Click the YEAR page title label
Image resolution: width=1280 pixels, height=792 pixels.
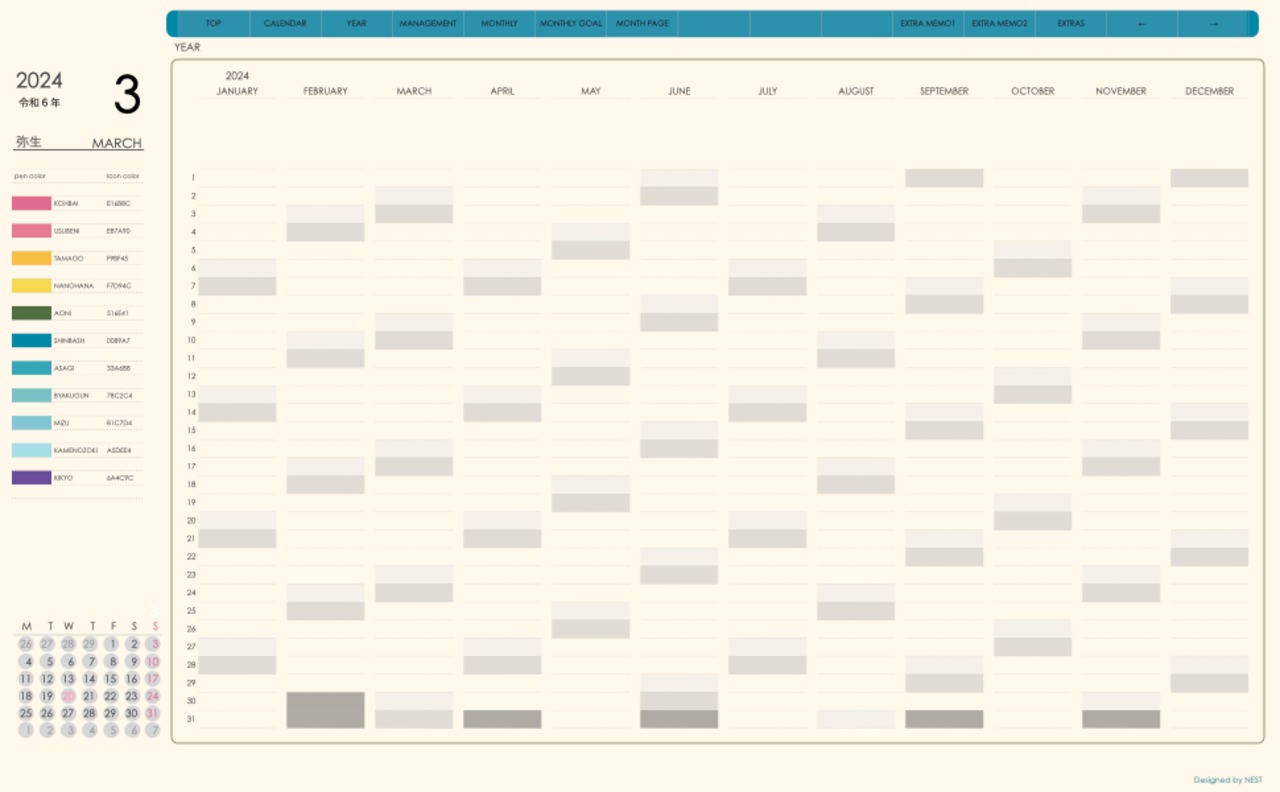(x=187, y=47)
